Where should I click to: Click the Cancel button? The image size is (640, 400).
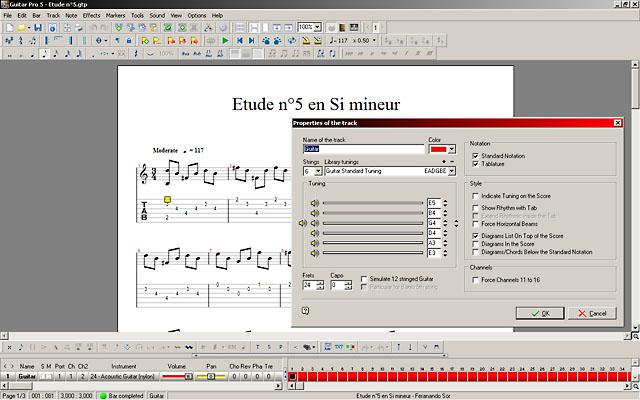pyautogui.click(x=592, y=313)
